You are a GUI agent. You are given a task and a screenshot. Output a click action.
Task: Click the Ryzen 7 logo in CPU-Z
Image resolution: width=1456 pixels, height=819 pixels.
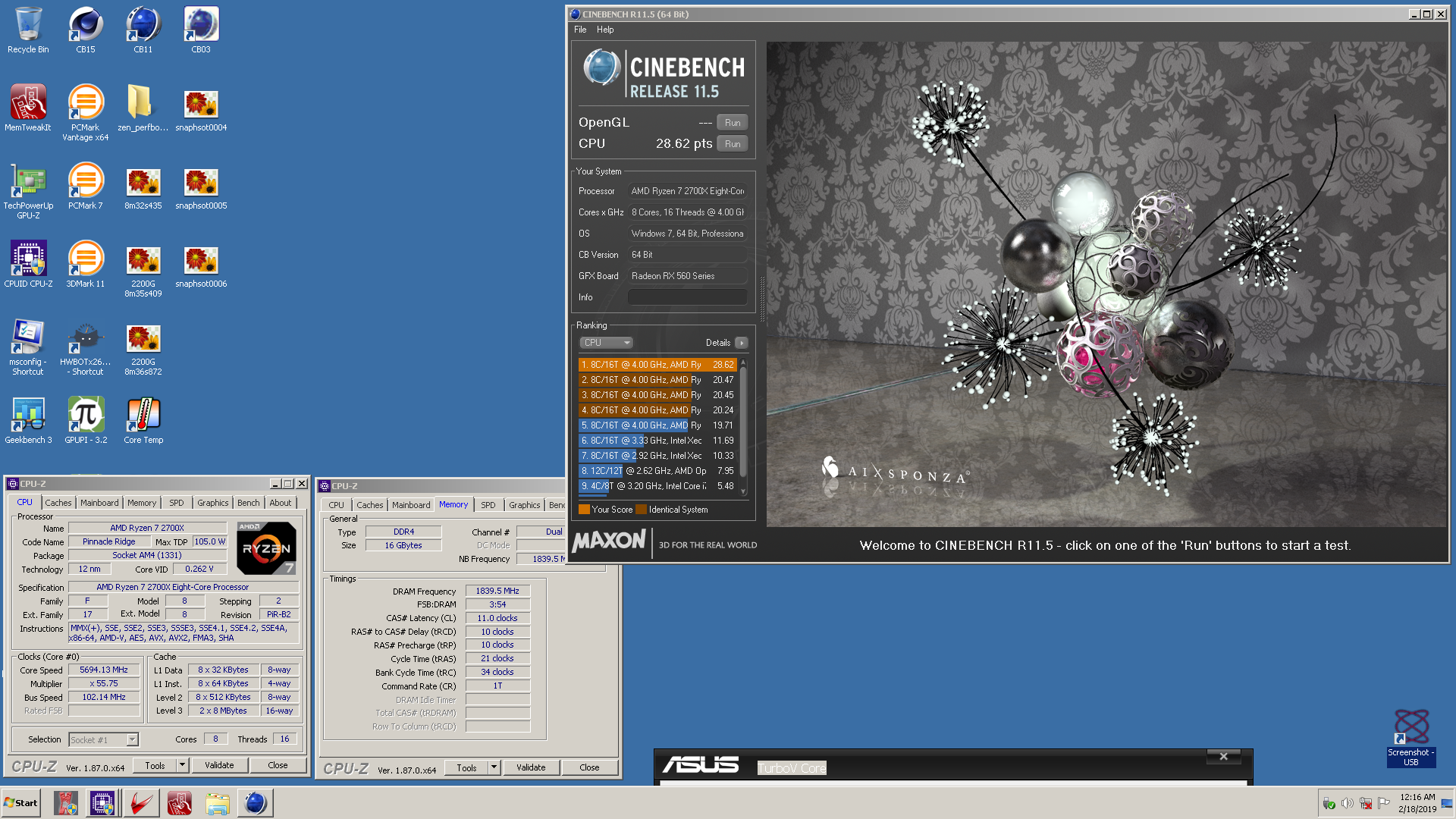(x=266, y=548)
